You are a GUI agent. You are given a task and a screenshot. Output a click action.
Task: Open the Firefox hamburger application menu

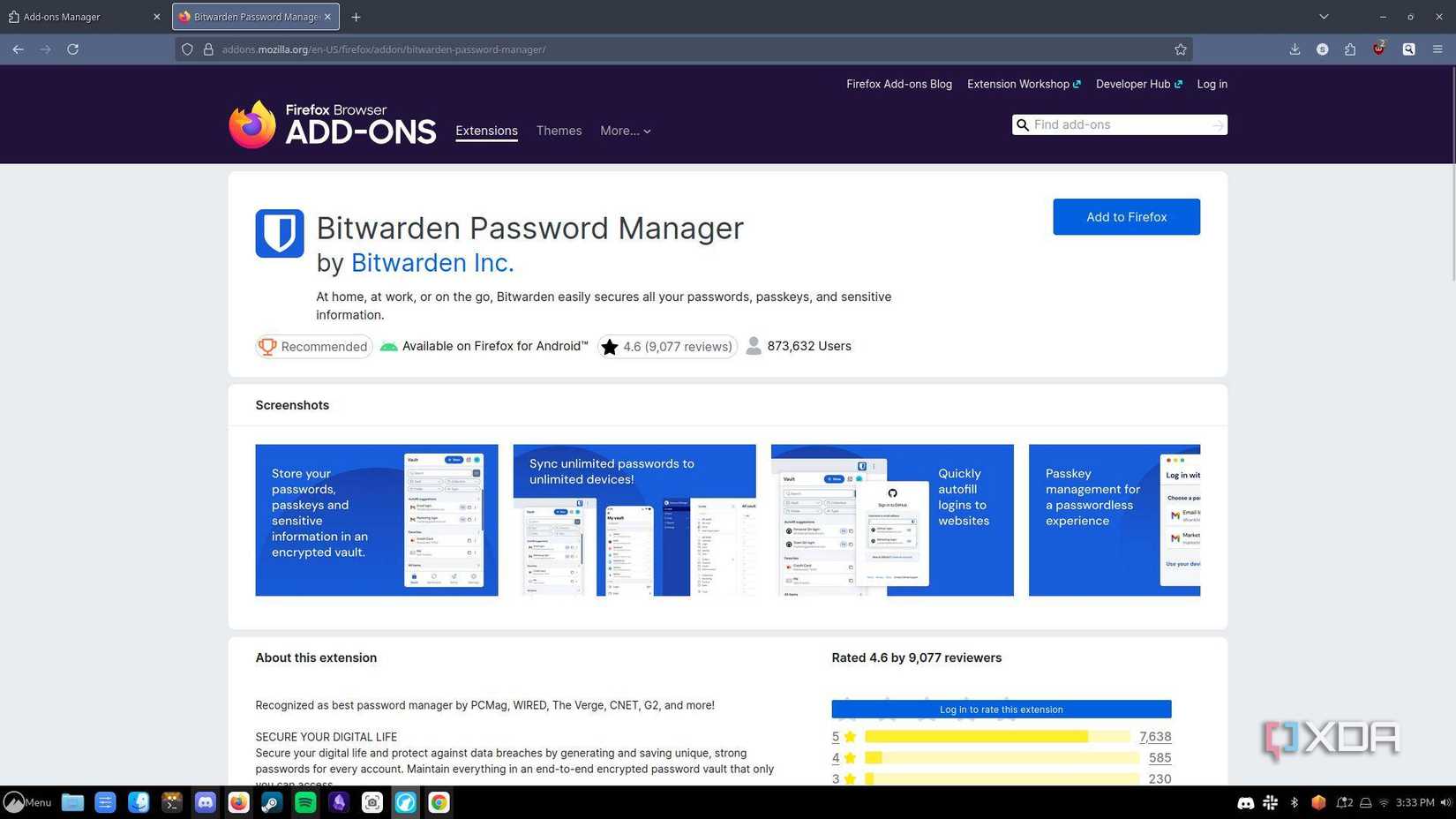(1437, 49)
